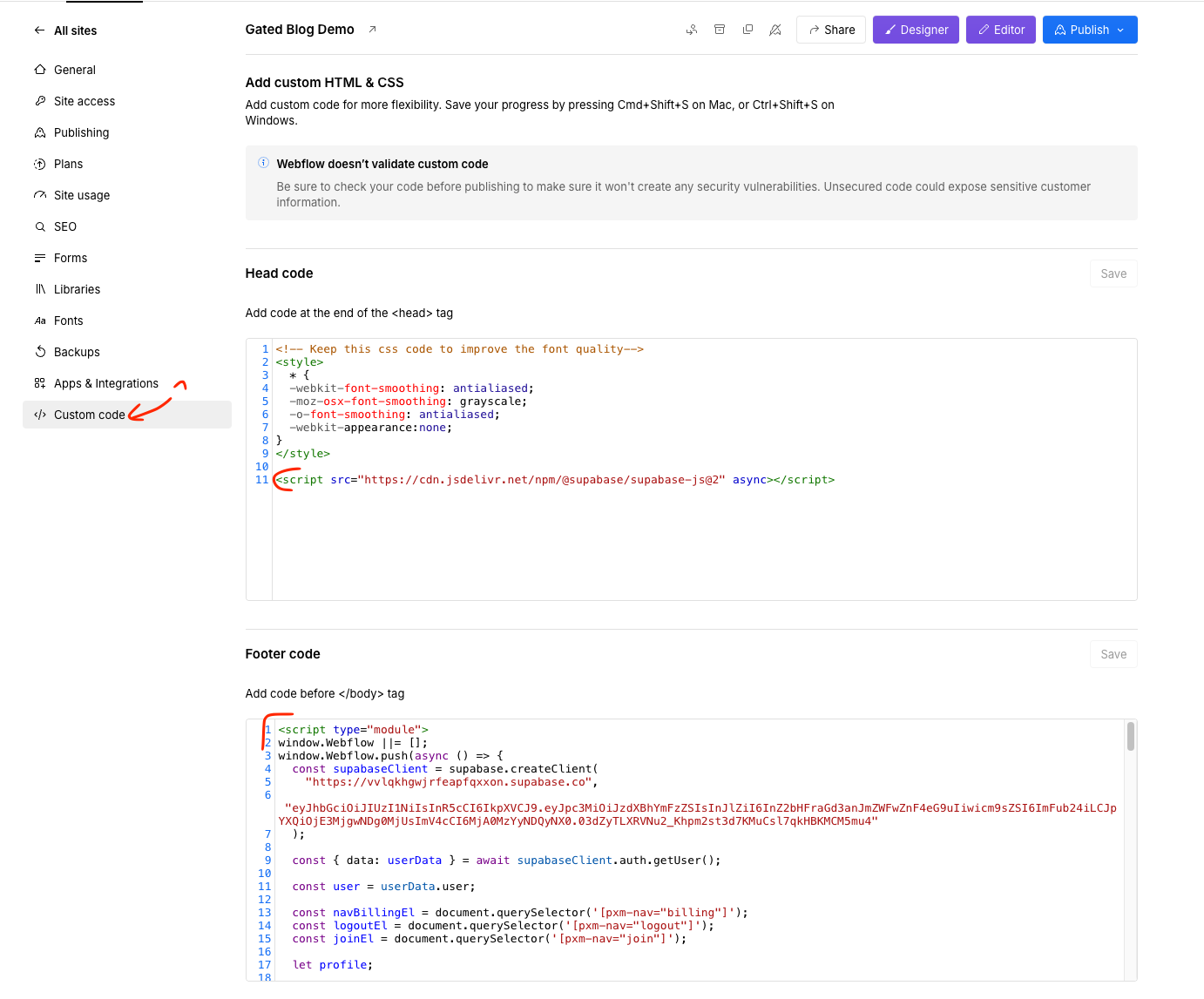Click the '<script type="module">' line in Footer code
The width and height of the screenshot is (1204, 999).
click(x=354, y=730)
